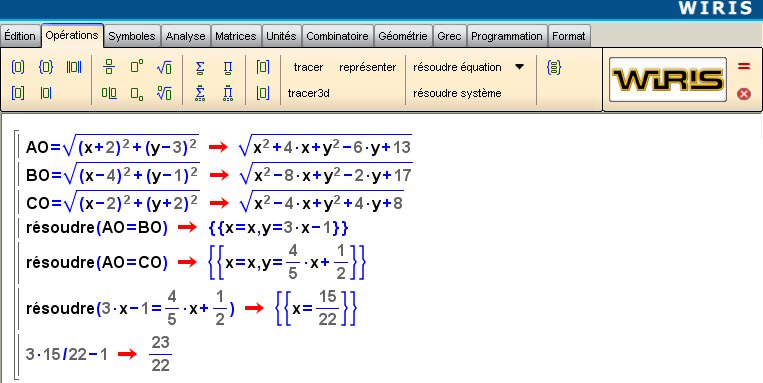Screen dimensions: 763x383
Task: Place cursor in the 3·15/22−1 expression
Action: (67, 354)
